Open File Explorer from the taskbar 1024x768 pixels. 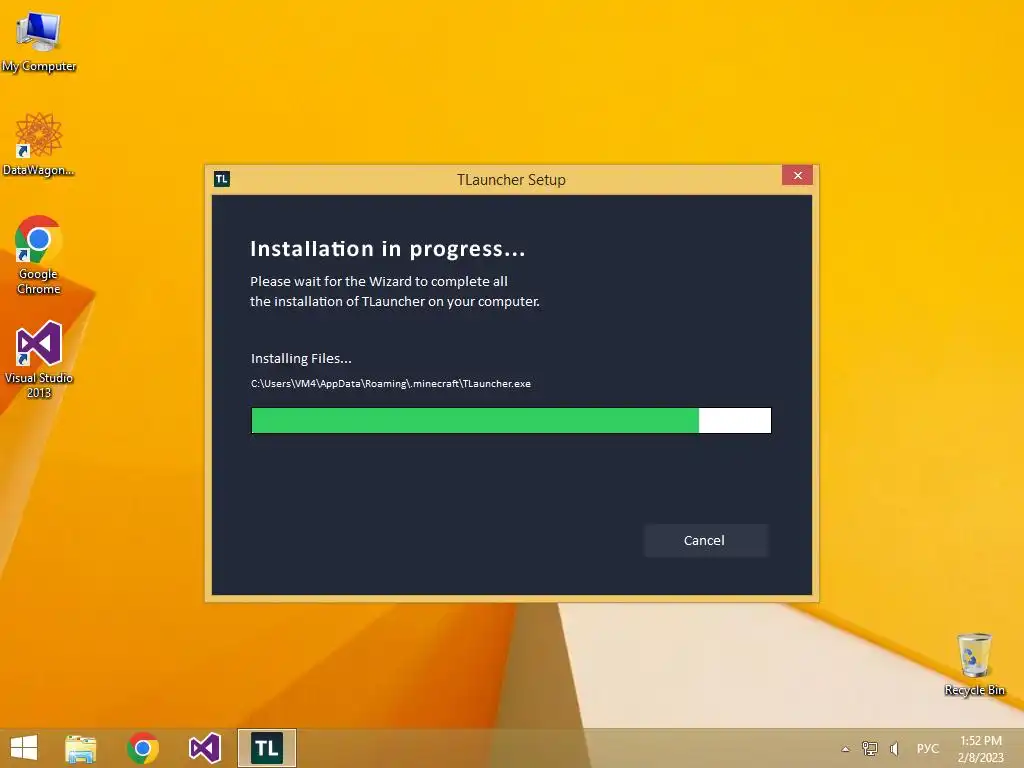(80, 748)
